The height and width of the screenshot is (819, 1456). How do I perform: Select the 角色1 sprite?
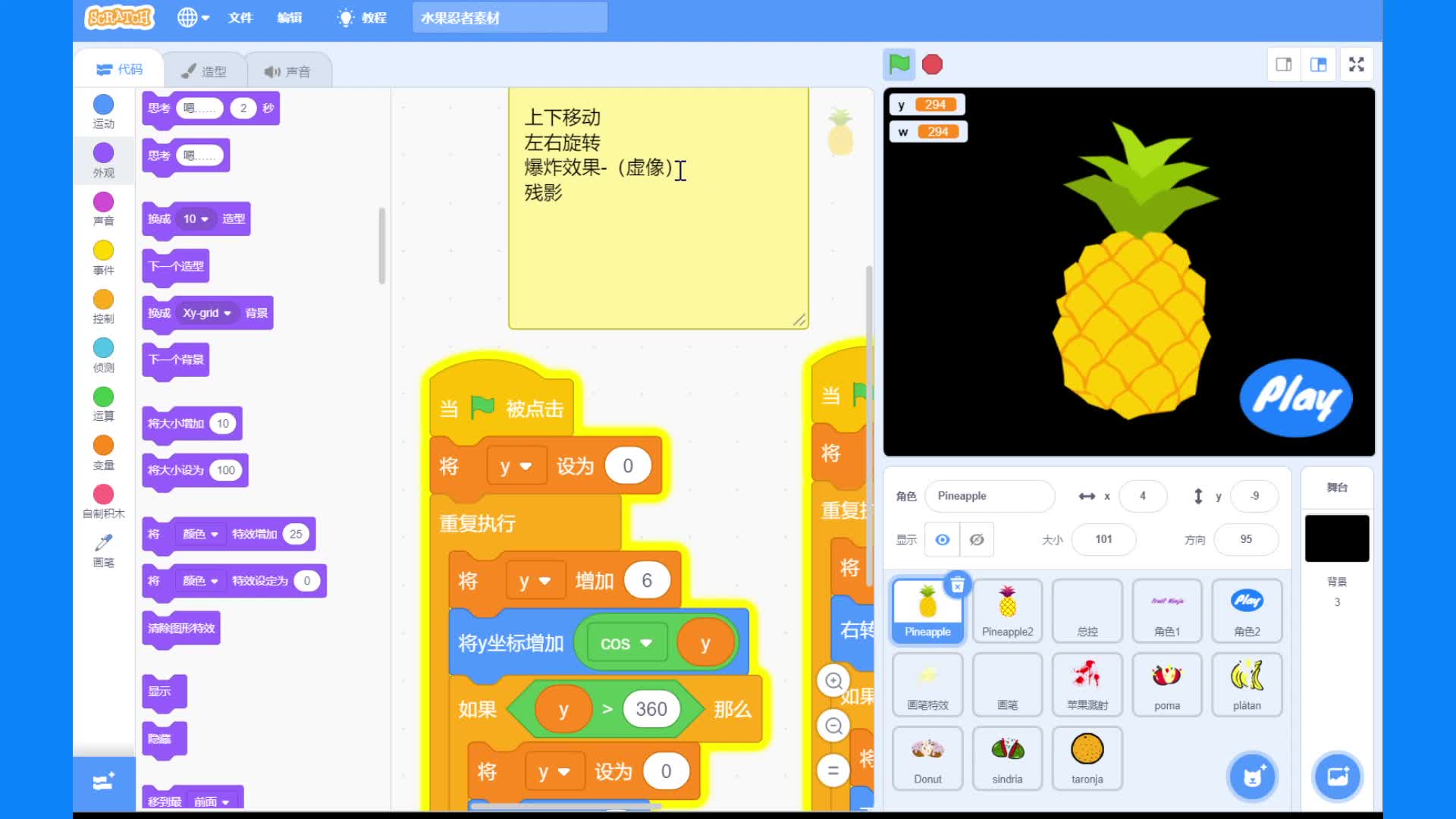click(1167, 611)
